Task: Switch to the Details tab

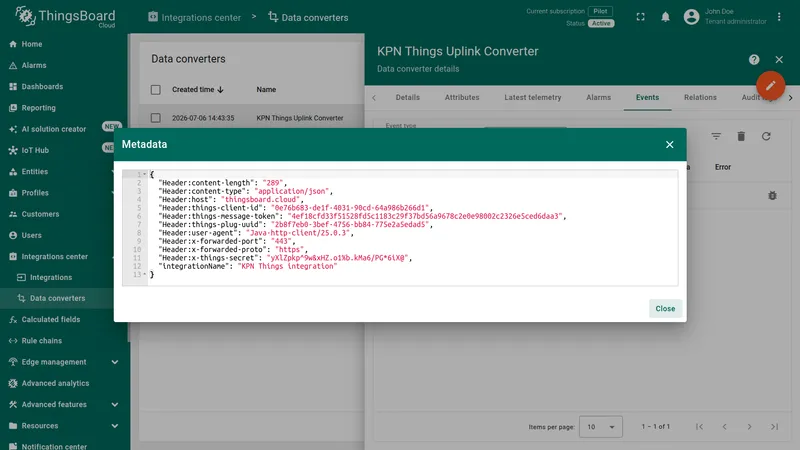Action: pos(408,97)
